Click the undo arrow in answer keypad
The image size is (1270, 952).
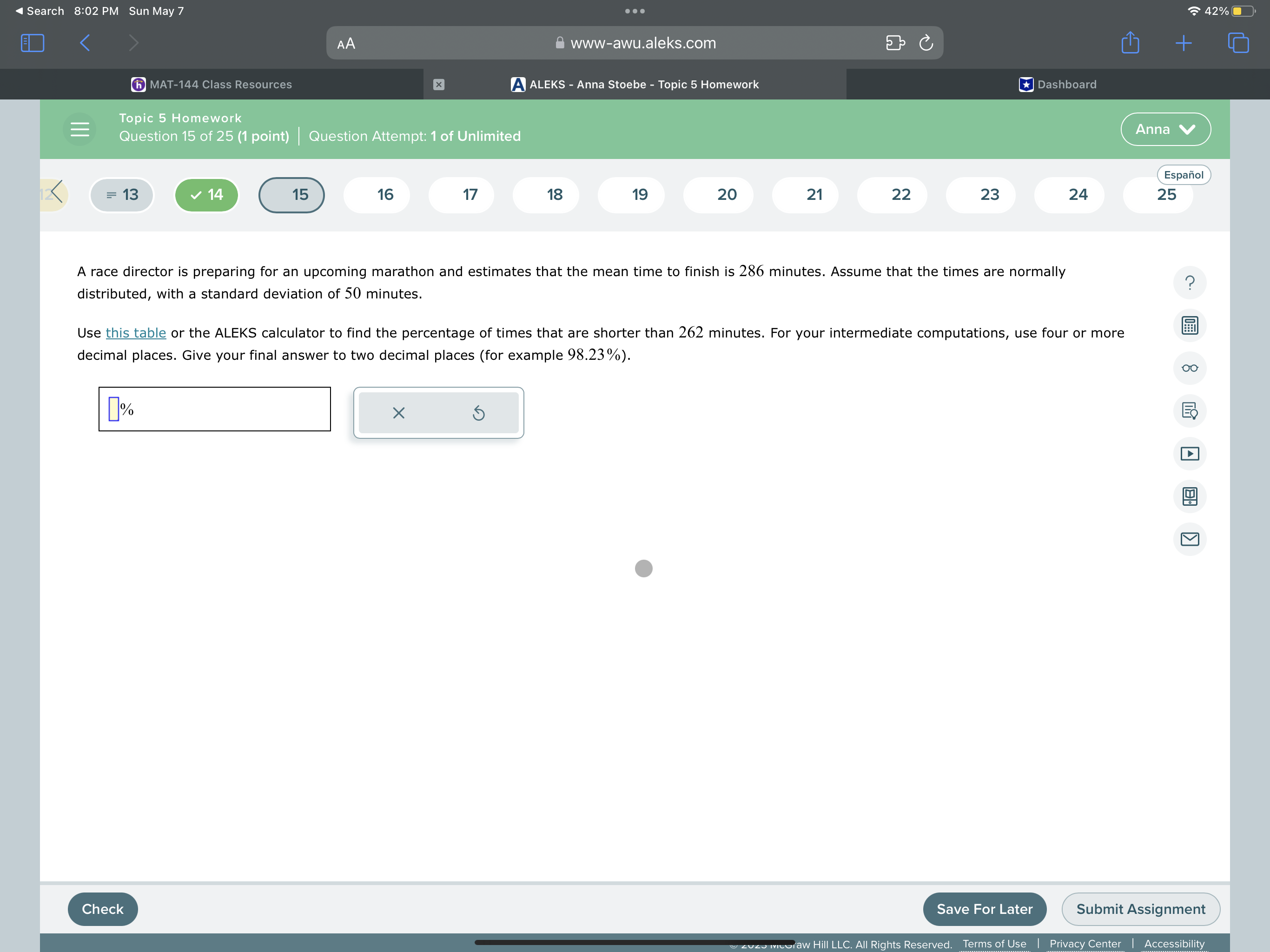point(478,413)
